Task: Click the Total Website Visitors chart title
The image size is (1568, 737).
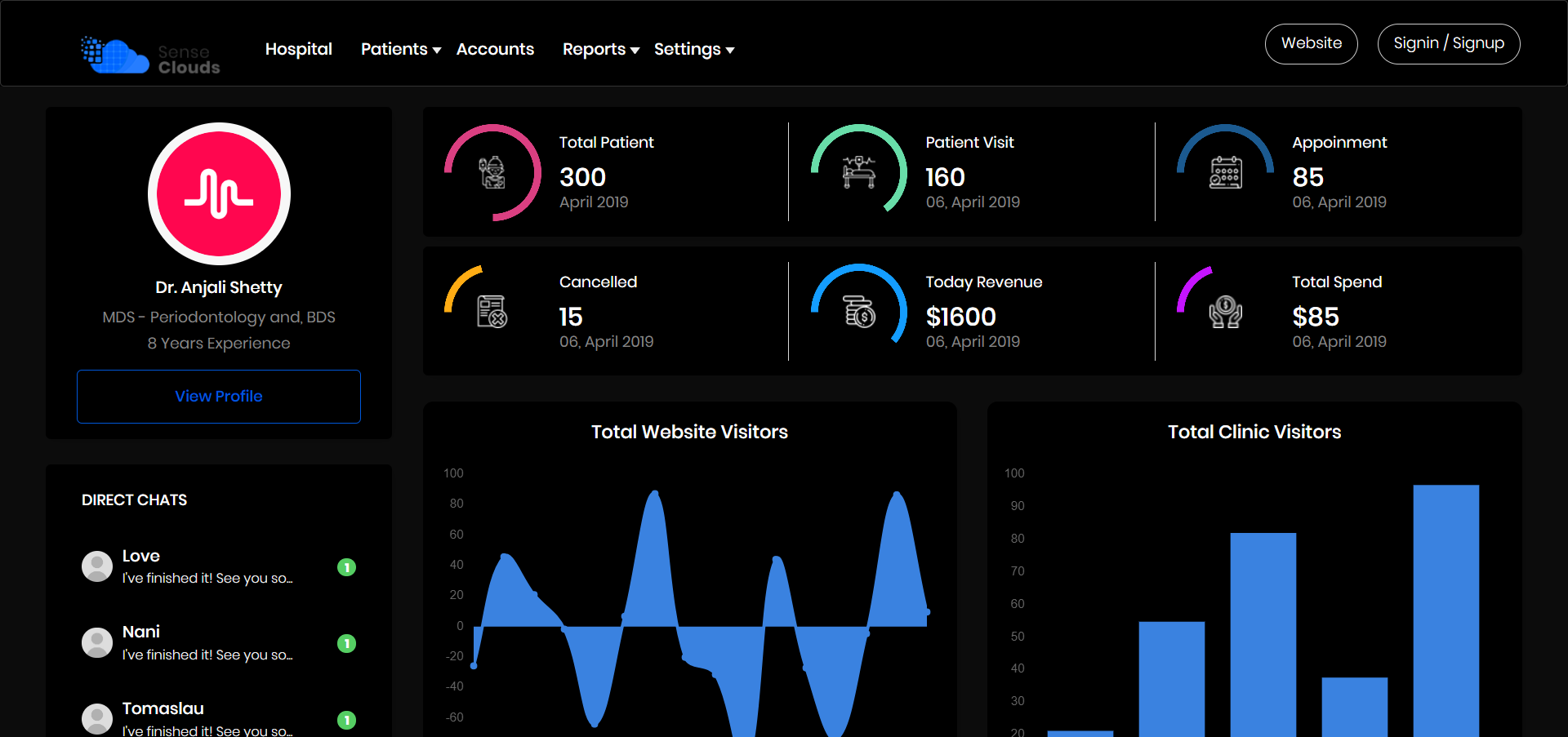Action: 689,432
